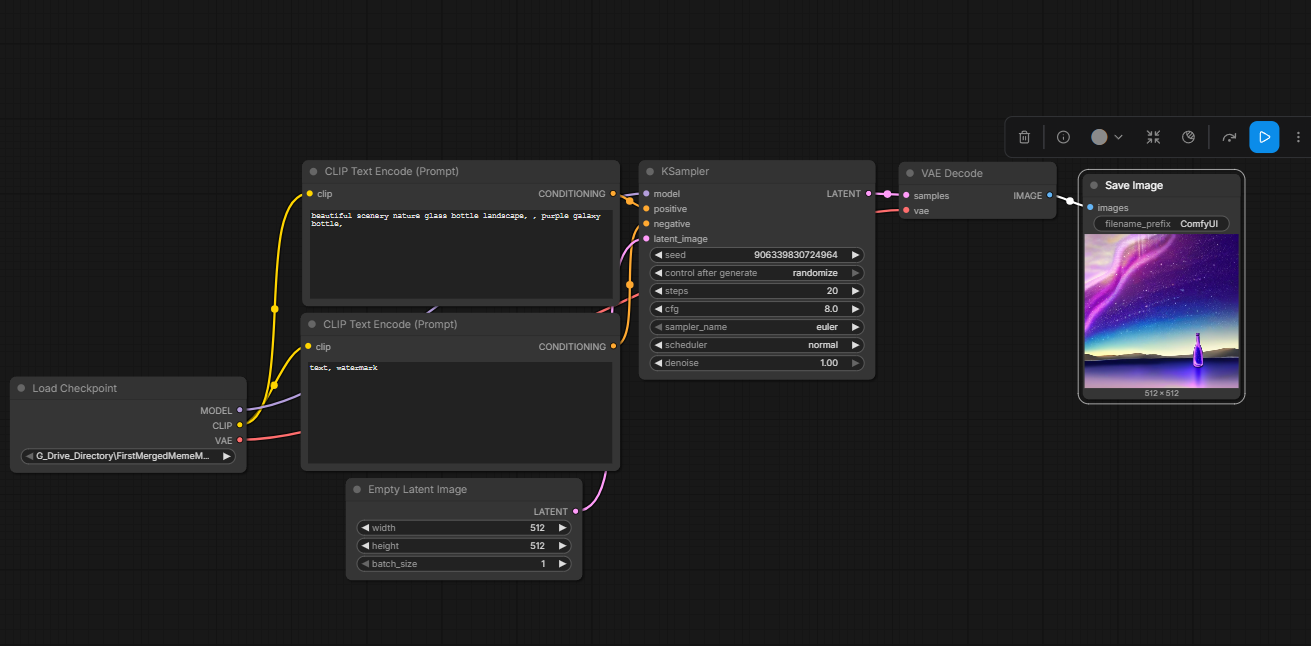Open the scheduler normal selector

[757, 345]
